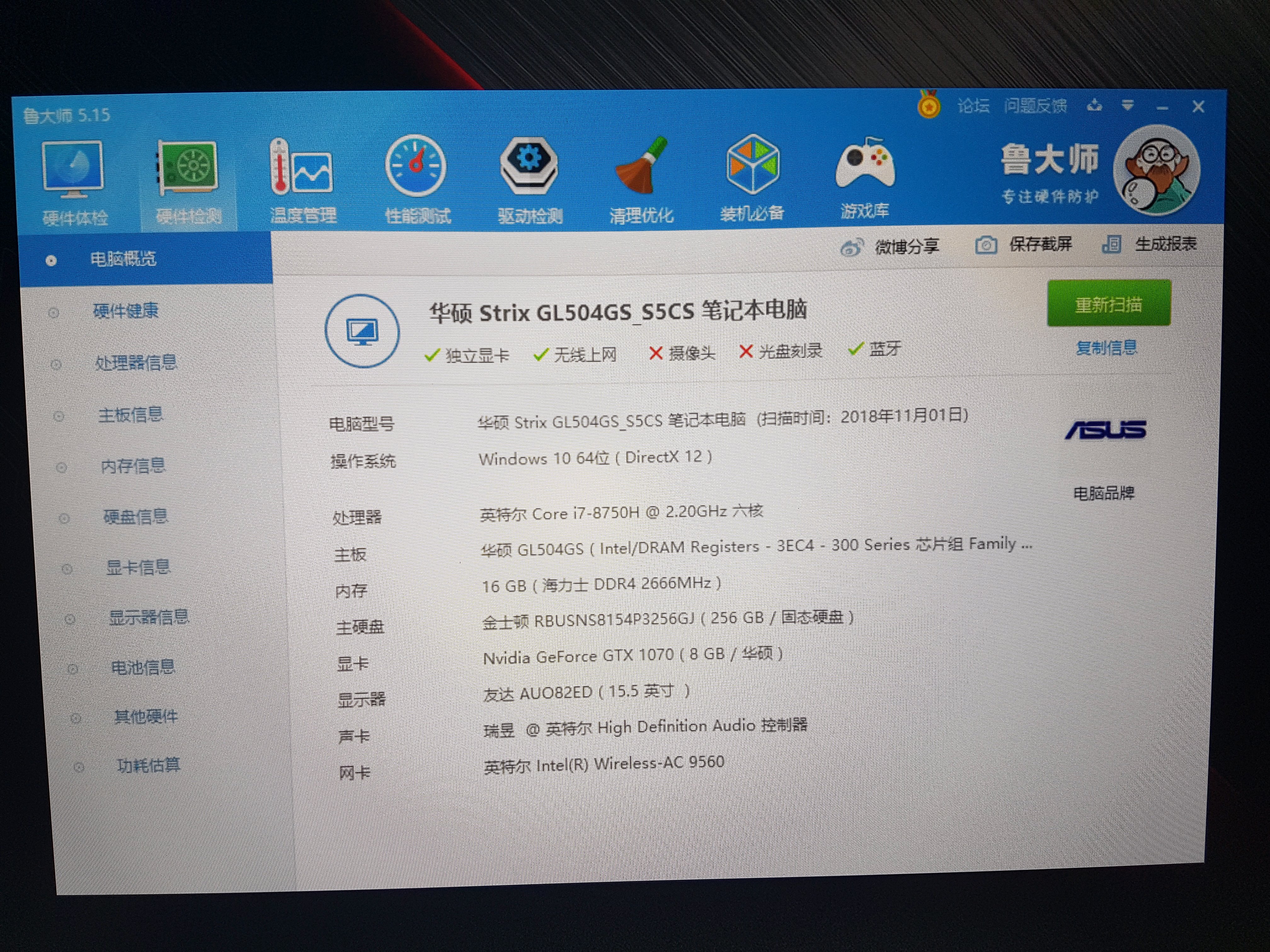Screen dimensions: 1270x952
Task: Click 蓝牙 feature indicator
Action: tap(874, 348)
